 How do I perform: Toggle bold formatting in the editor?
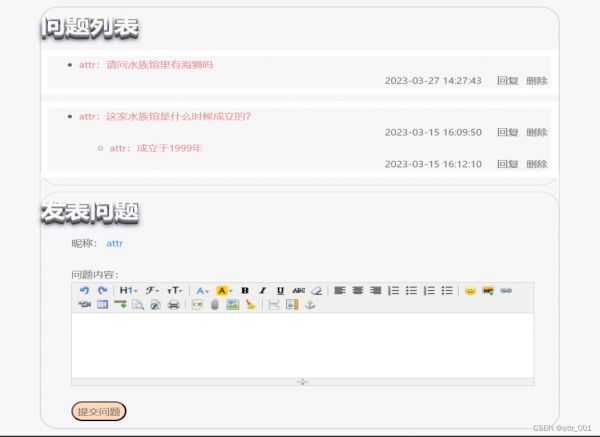(245, 291)
